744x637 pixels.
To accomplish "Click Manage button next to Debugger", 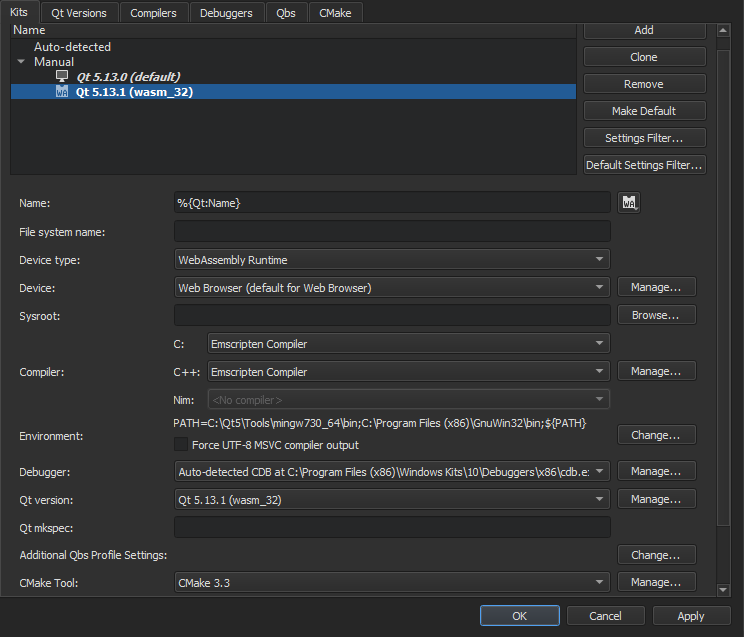I will click(x=656, y=471).
